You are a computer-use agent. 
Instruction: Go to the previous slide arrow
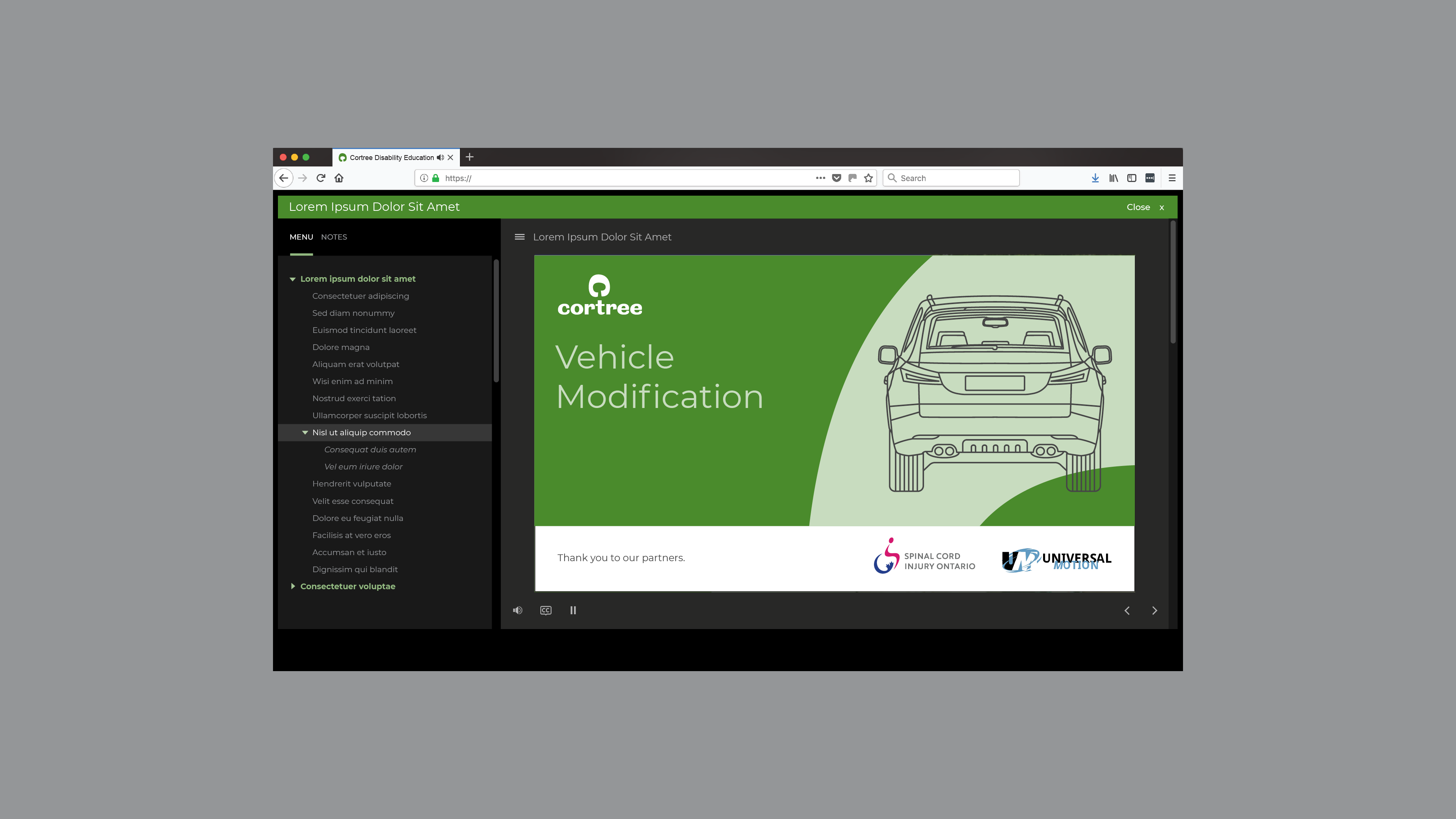(x=1127, y=610)
